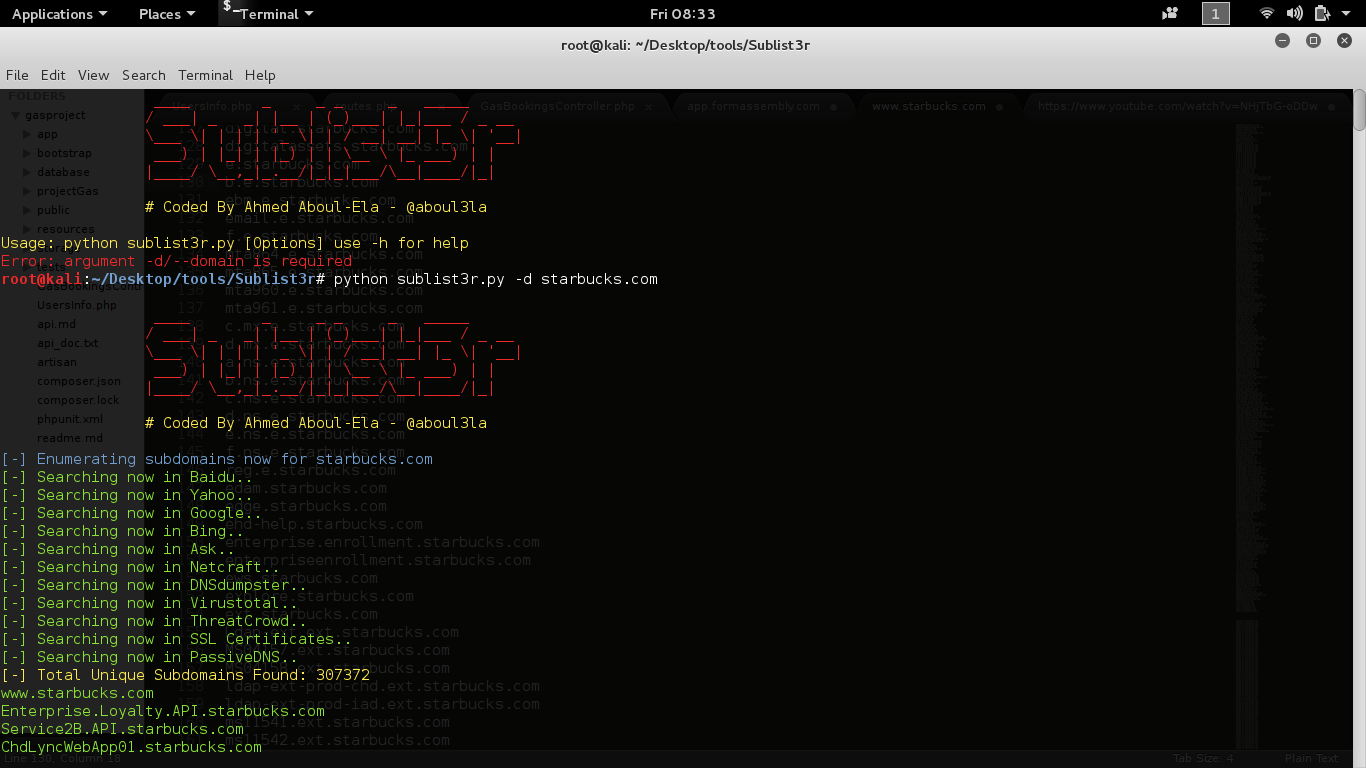Screen dimensions: 1366x768
Task: Click the 'Searching now in ThreatCrowd..' line
Action: click(x=154, y=621)
